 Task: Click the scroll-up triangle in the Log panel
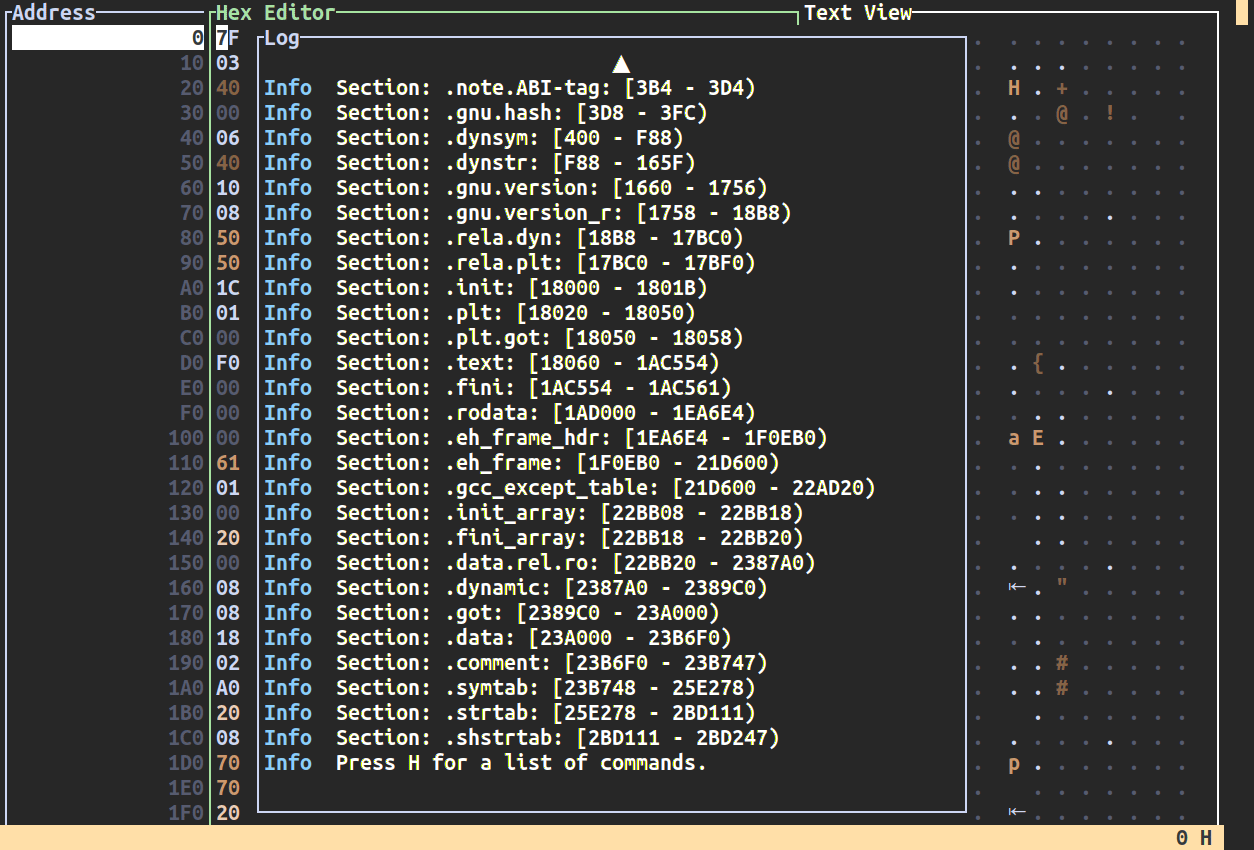(x=621, y=64)
